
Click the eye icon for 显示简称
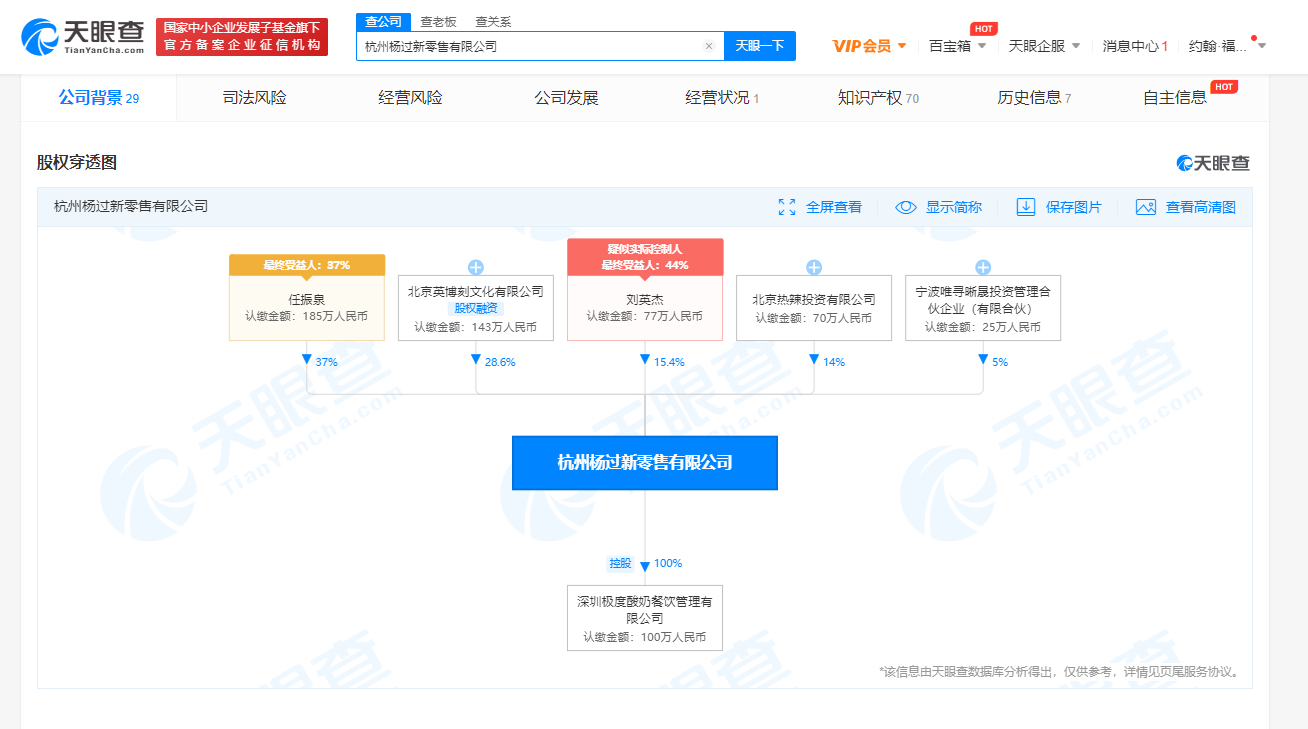(906, 207)
